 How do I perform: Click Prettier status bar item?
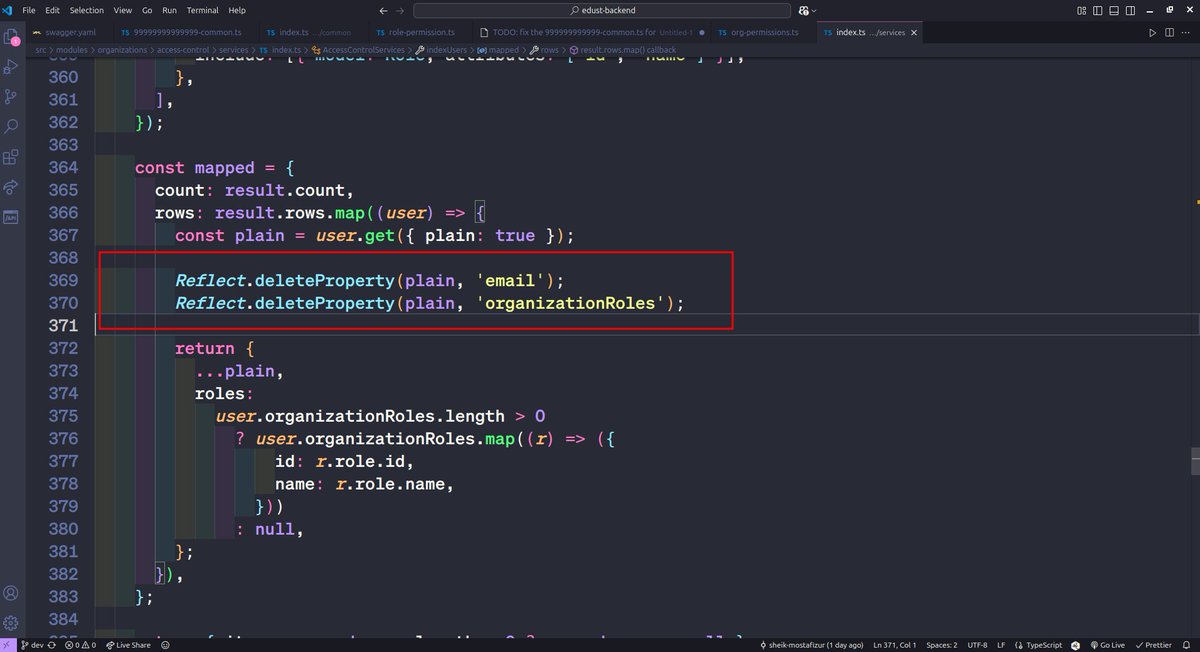pos(1153,645)
